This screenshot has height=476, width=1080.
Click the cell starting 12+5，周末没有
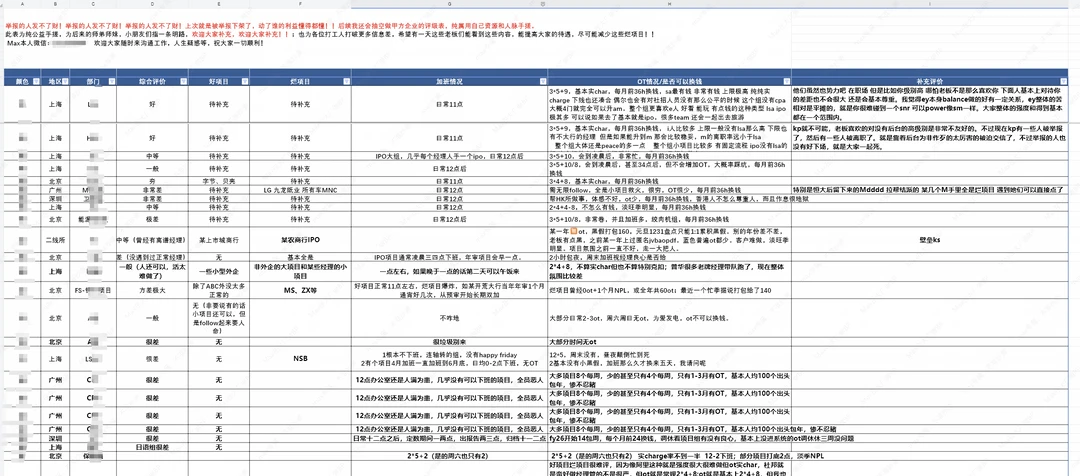669,358
